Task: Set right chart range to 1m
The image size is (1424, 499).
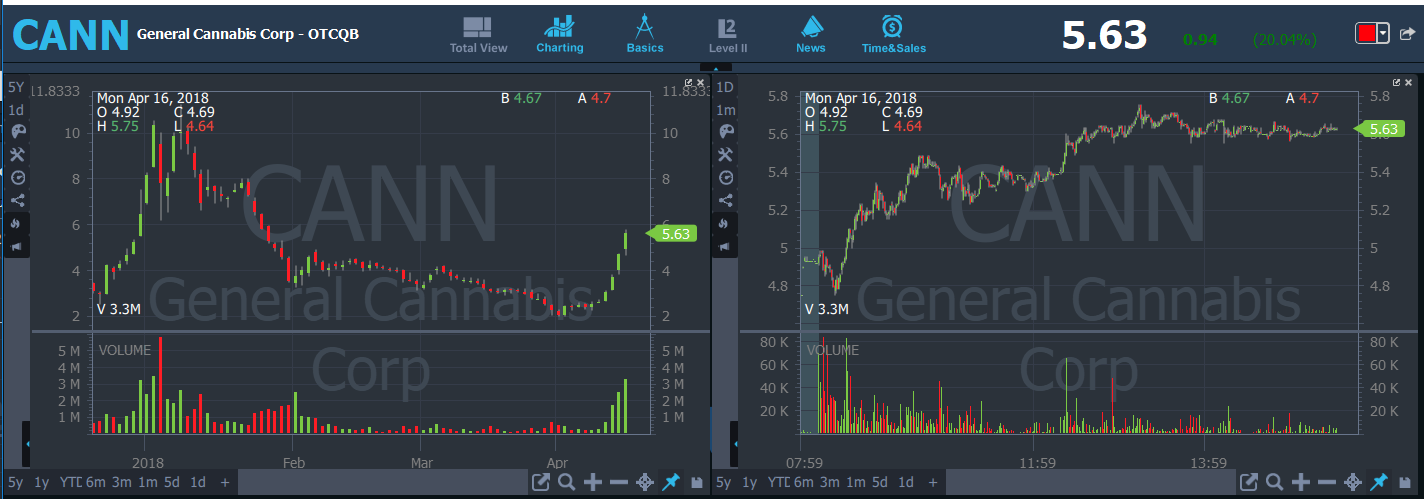Action: click(x=855, y=483)
